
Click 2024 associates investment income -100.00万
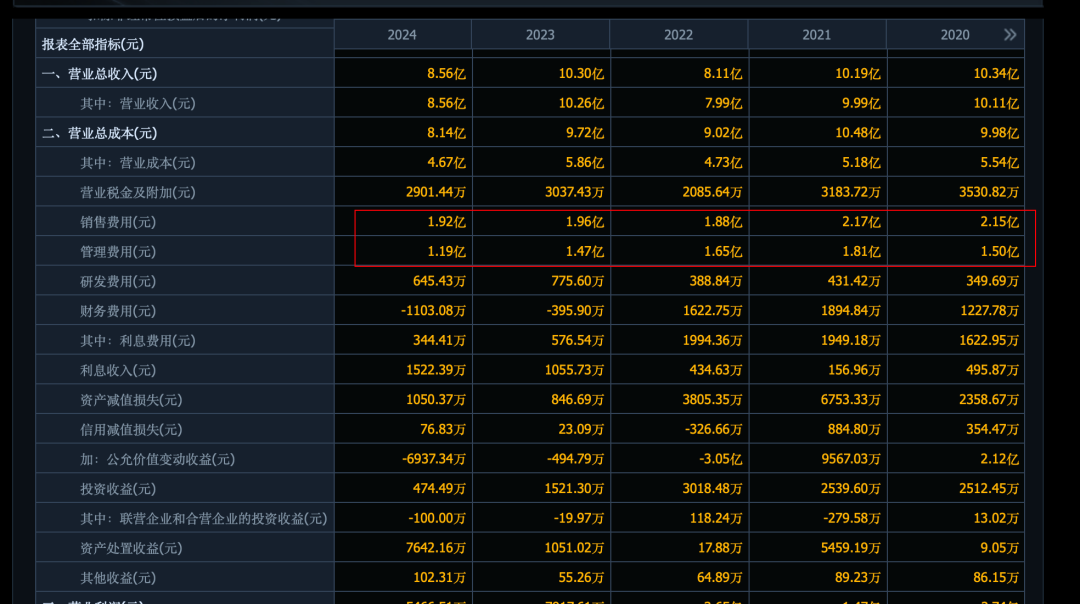(x=437, y=518)
